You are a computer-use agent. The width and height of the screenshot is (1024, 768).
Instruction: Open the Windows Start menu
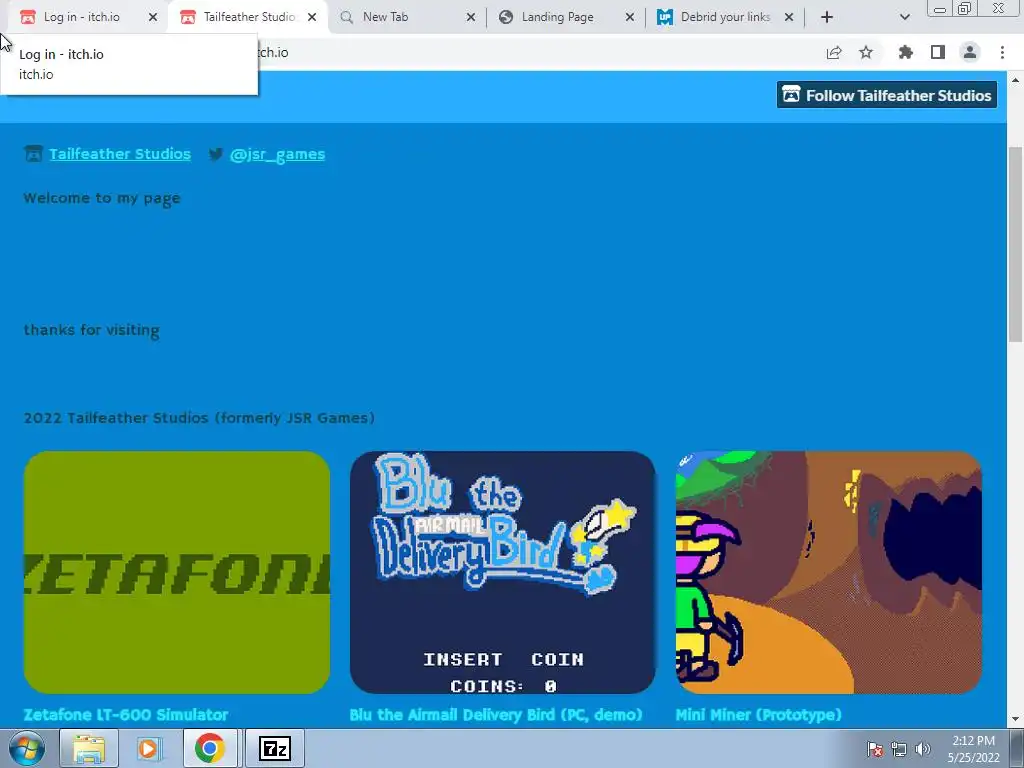tap(27, 748)
